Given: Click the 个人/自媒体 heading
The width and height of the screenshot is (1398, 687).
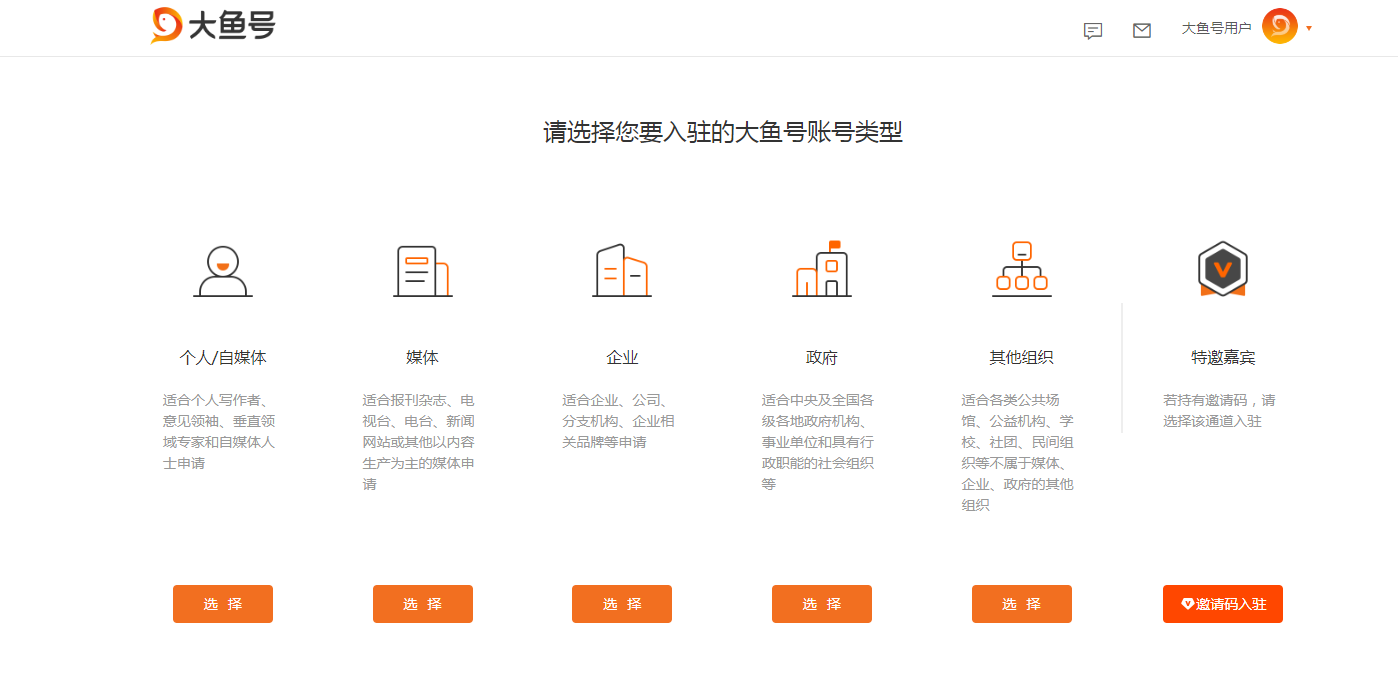Looking at the screenshot, I should pos(223,357).
